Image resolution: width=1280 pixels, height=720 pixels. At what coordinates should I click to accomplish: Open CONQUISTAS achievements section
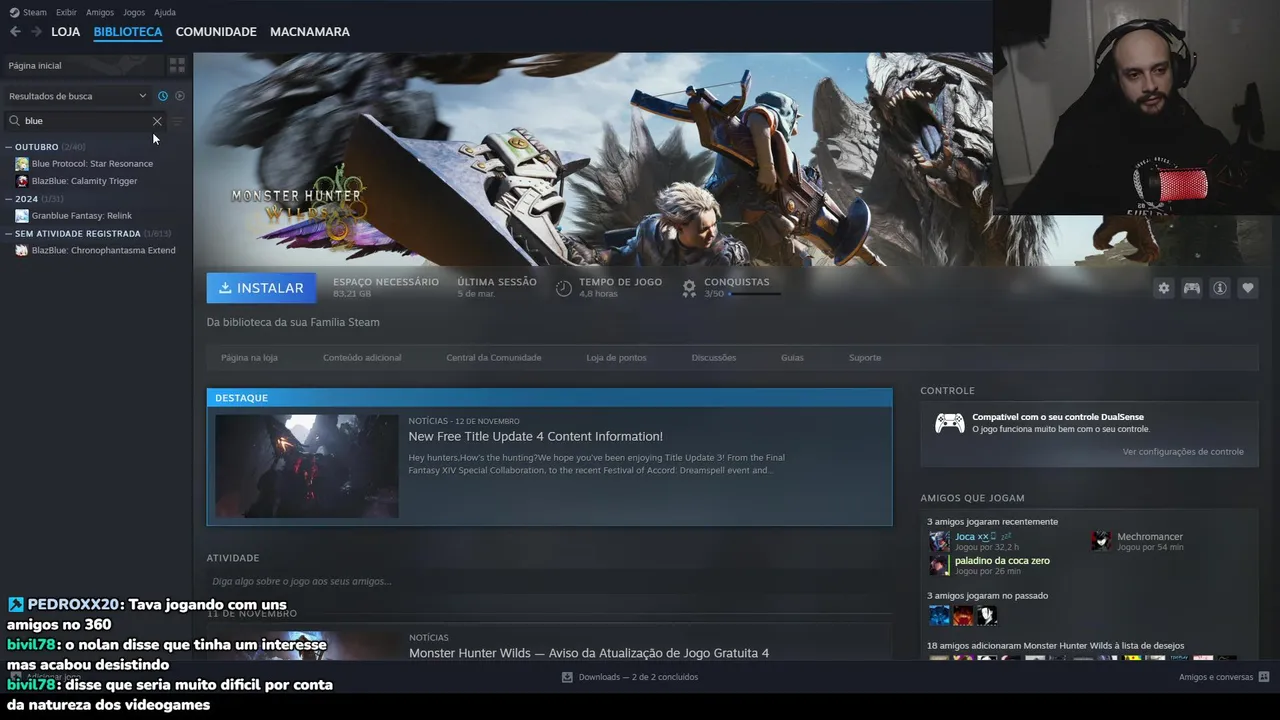click(736, 282)
